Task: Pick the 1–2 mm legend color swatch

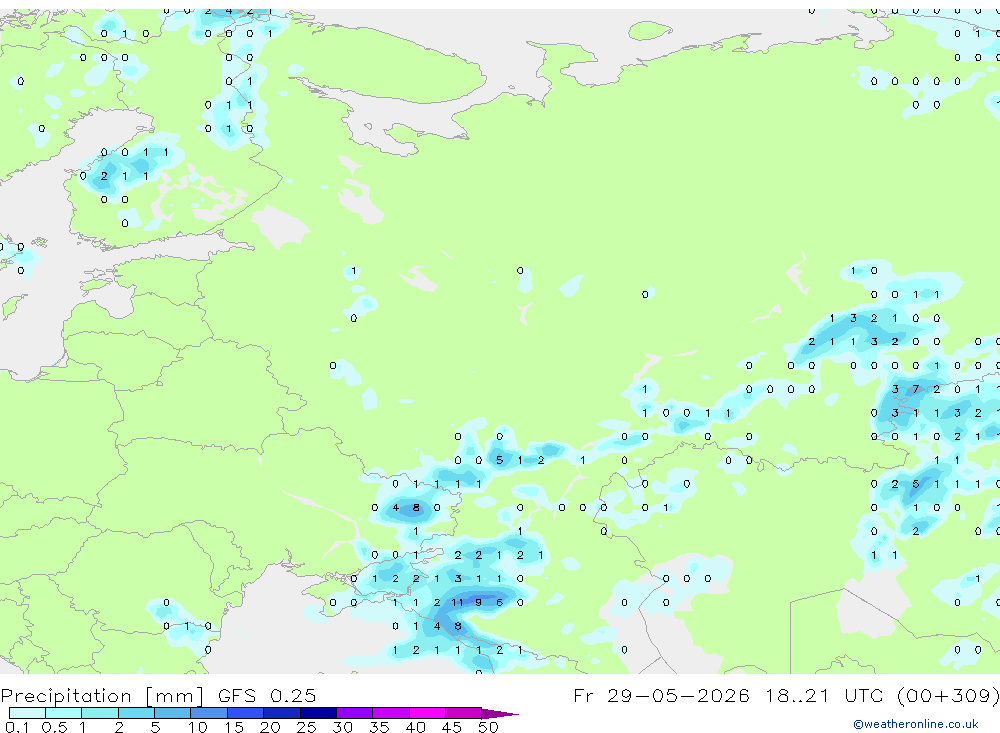Action: (x=100, y=713)
